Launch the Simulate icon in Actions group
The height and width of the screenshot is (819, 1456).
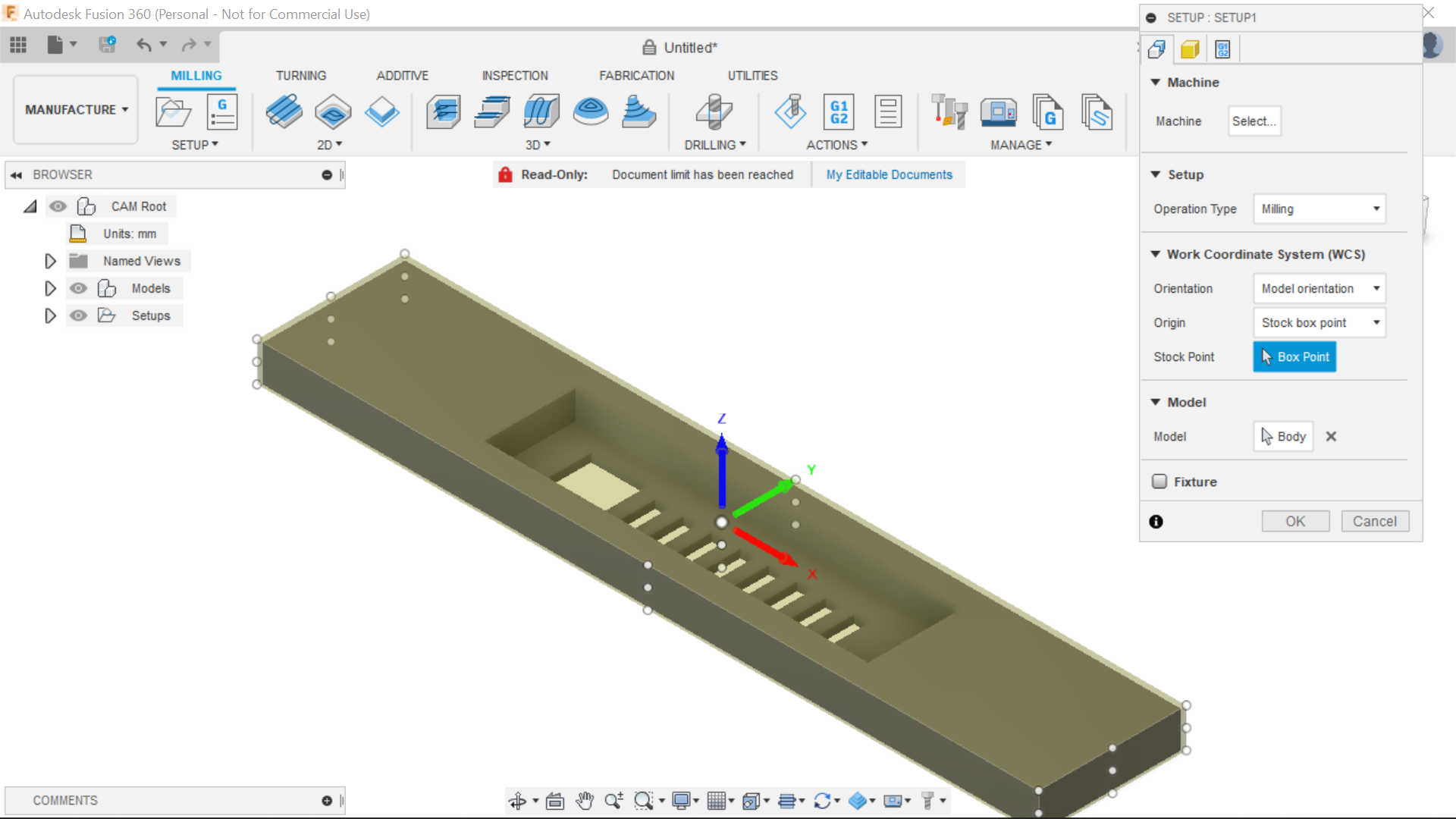791,111
